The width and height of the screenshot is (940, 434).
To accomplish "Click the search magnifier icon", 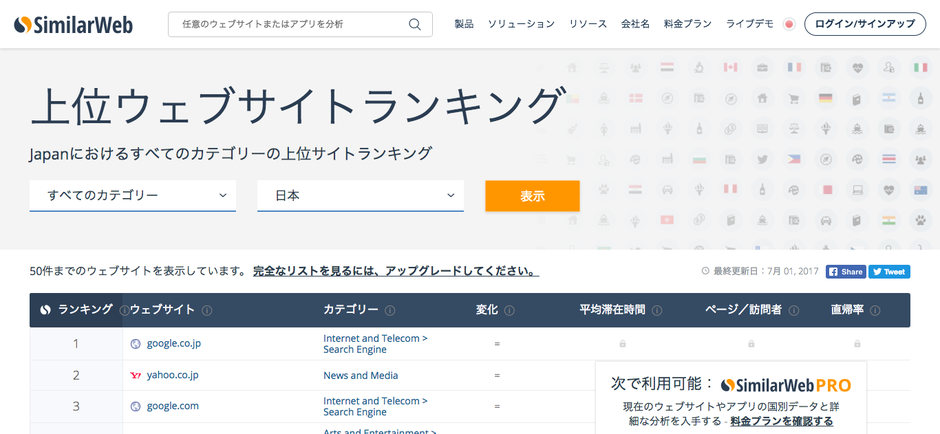I will (x=414, y=25).
